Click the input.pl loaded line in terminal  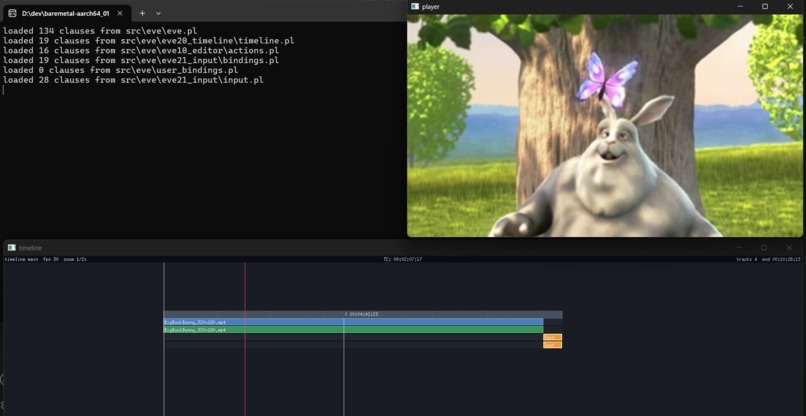[134, 80]
